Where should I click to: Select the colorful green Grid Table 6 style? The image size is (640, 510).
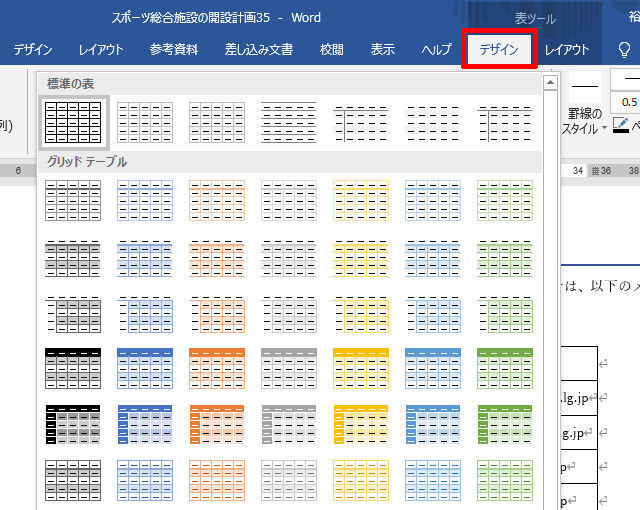(x=504, y=480)
